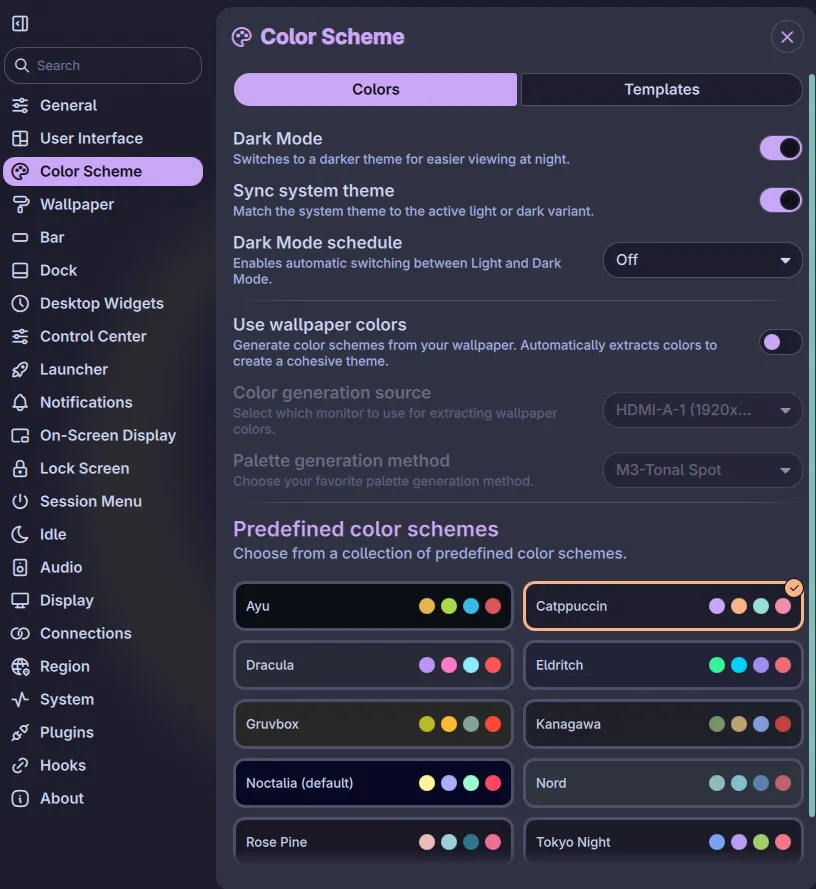Switch to the Colors tab
The height and width of the screenshot is (889, 816).
pyautogui.click(x=375, y=90)
